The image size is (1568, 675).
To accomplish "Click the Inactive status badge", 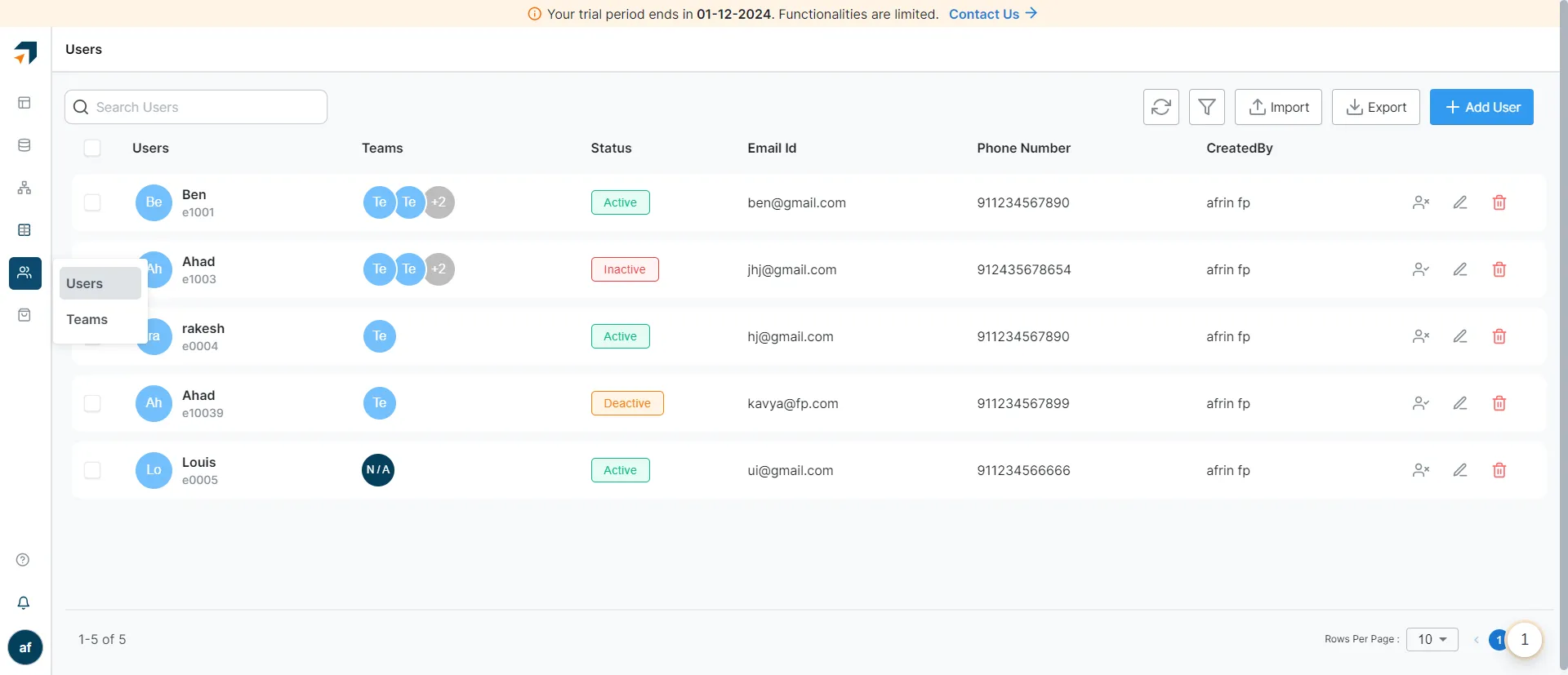I will pos(625,269).
